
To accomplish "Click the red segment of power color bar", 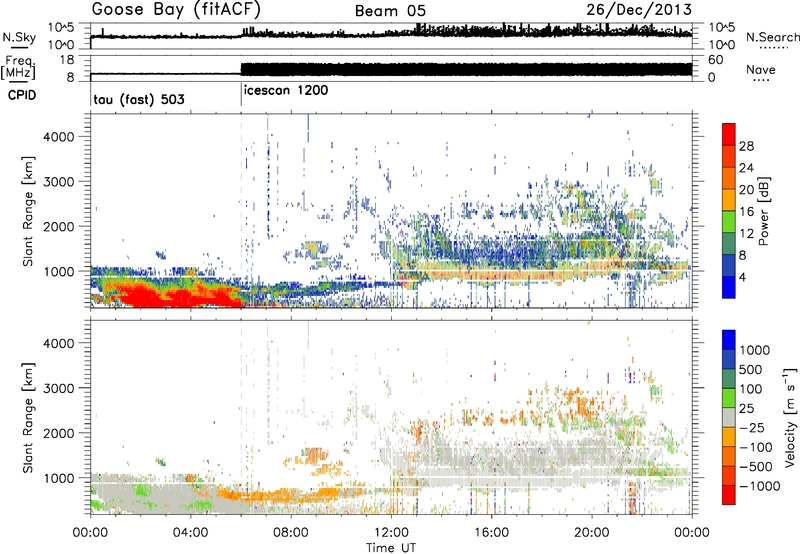I will point(729,134).
